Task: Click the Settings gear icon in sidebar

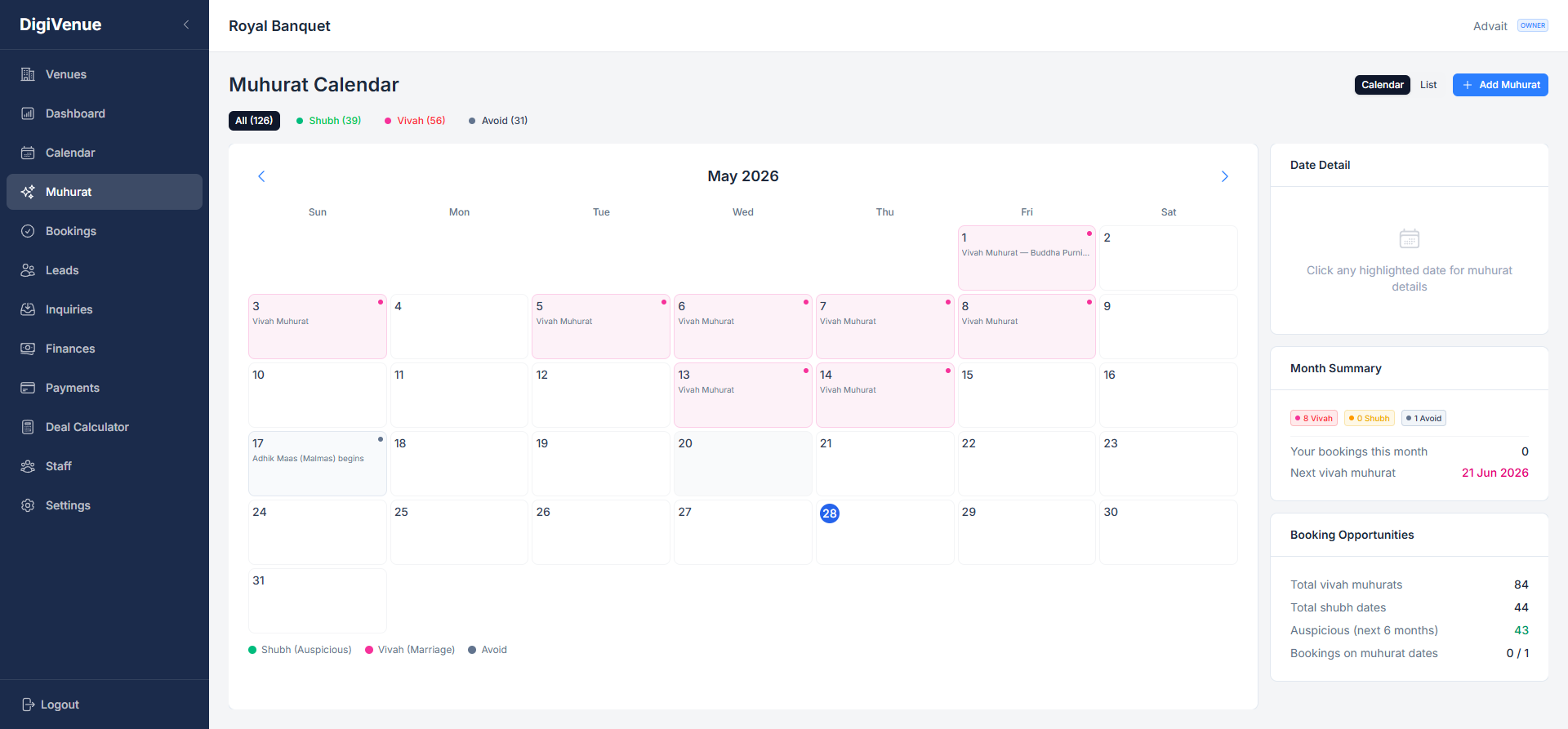Action: pyautogui.click(x=28, y=505)
